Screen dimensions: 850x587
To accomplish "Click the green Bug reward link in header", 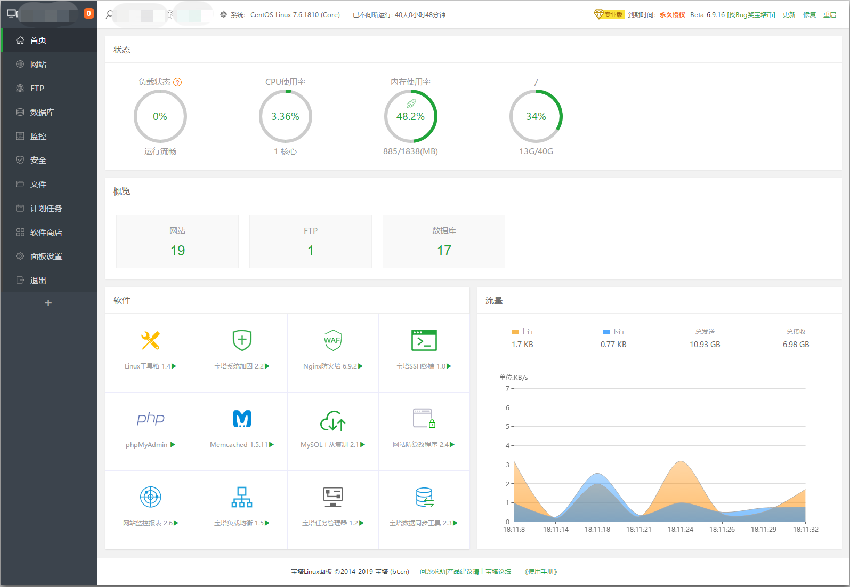I will tap(751, 15).
